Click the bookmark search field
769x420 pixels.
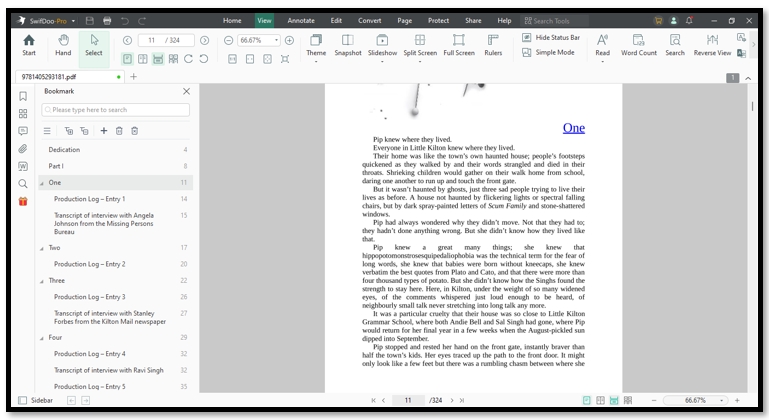[x=116, y=110]
